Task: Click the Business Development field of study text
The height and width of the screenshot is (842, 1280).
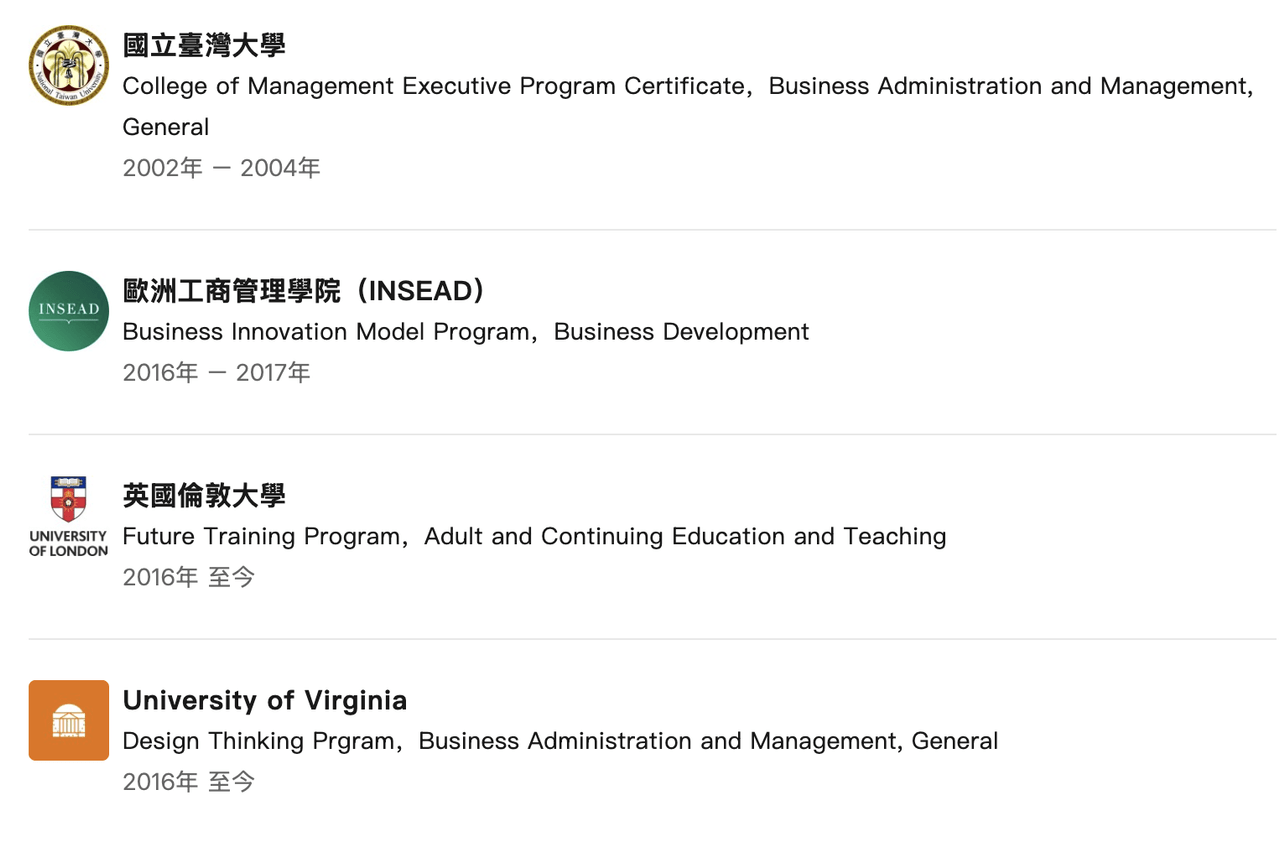Action: [x=681, y=332]
